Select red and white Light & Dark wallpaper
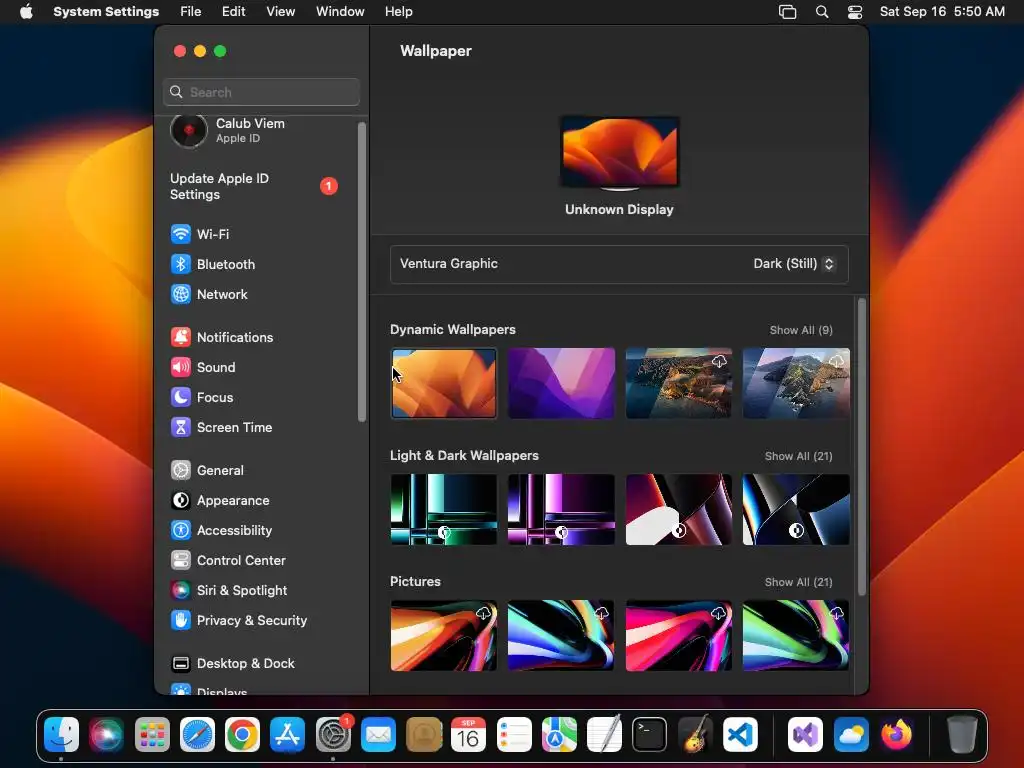The image size is (1024, 768). [679, 509]
